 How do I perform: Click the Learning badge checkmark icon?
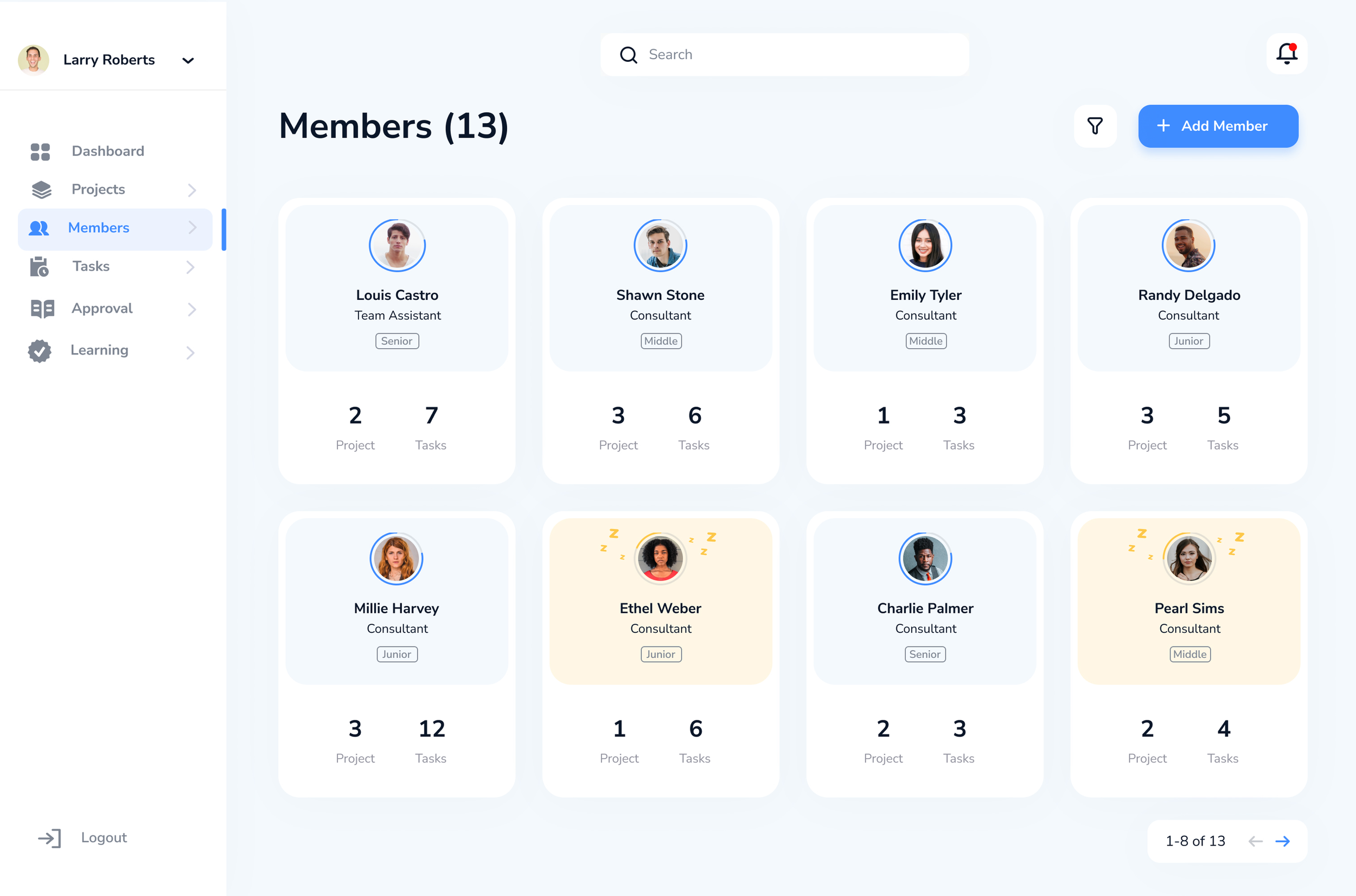(x=40, y=351)
